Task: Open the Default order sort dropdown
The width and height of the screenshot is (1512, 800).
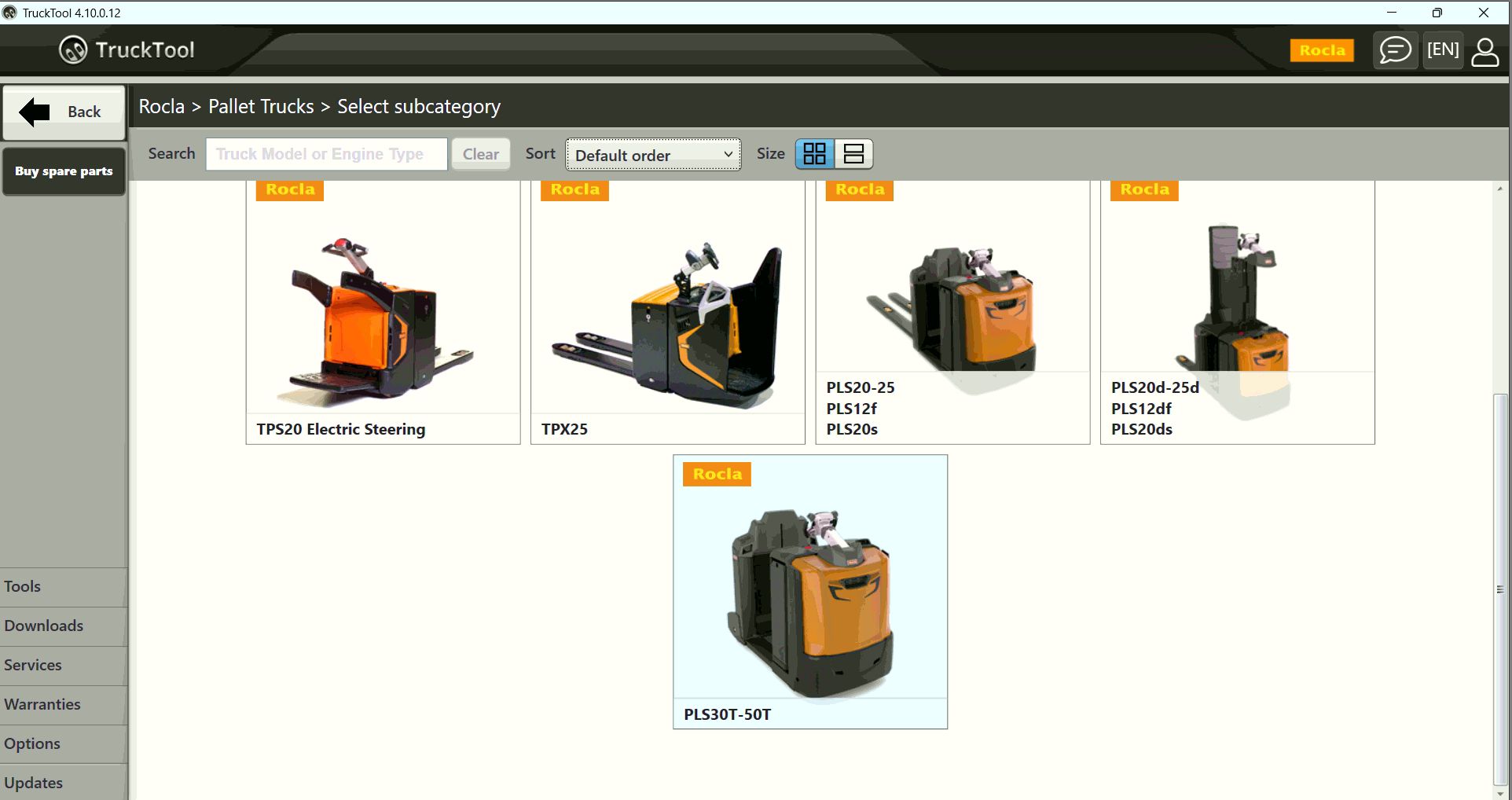Action: [653, 155]
